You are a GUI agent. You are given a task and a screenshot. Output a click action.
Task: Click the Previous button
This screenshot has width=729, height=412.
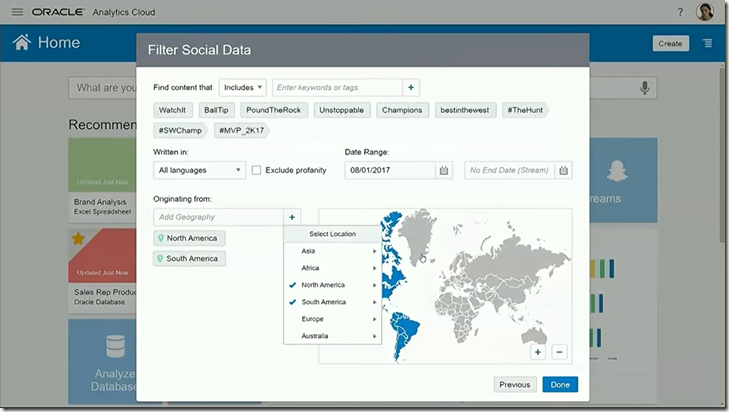(514, 384)
